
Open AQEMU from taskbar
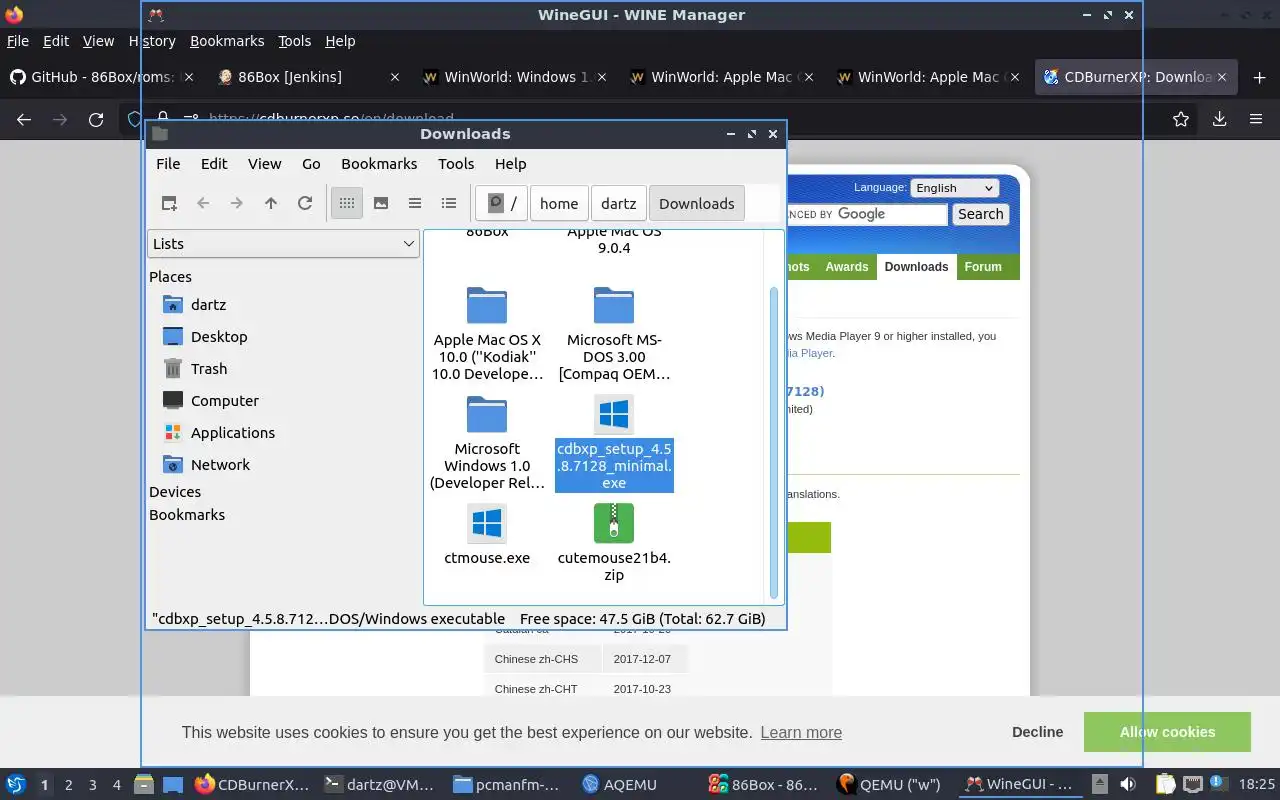(x=618, y=785)
